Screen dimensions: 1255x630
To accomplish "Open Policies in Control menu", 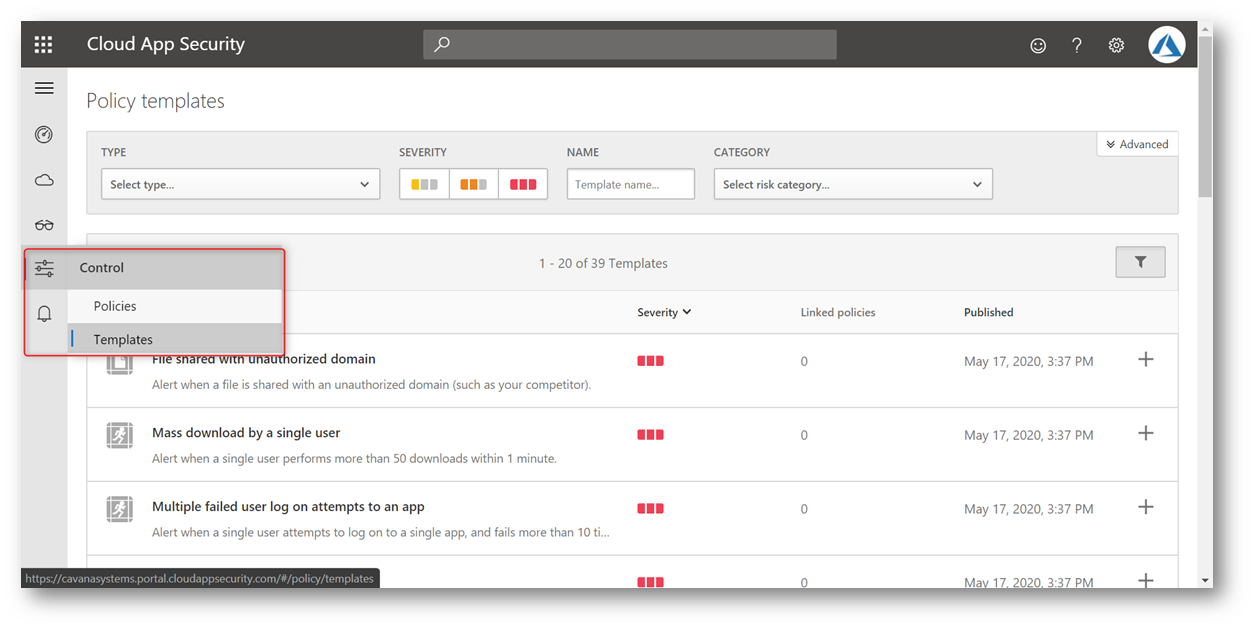I will (x=175, y=306).
